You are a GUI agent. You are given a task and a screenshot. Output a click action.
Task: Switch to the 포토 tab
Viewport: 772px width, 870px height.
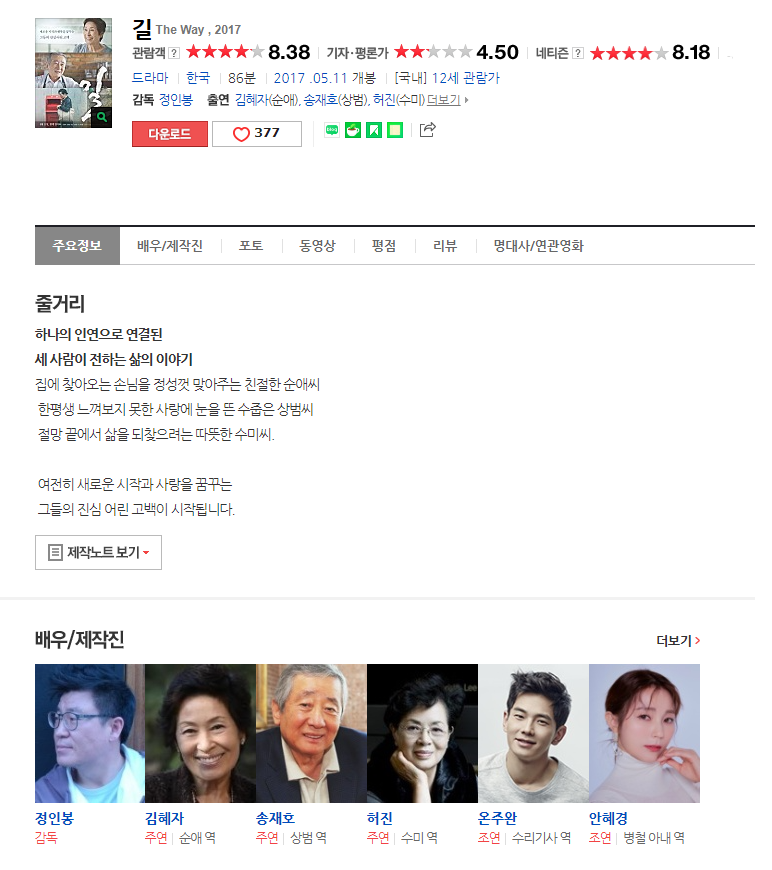click(x=251, y=246)
